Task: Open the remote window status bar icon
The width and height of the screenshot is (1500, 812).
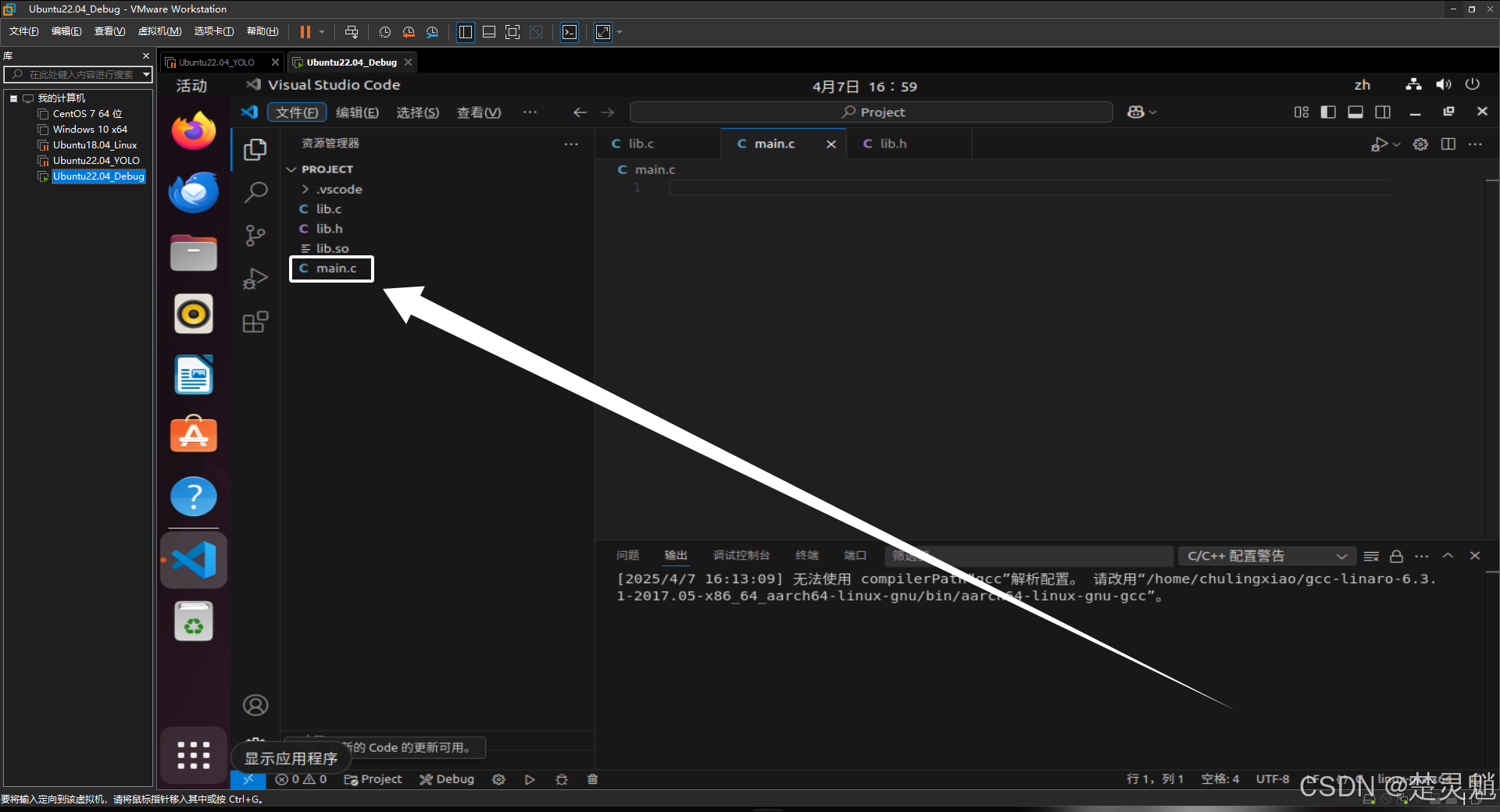Action: click(248, 779)
